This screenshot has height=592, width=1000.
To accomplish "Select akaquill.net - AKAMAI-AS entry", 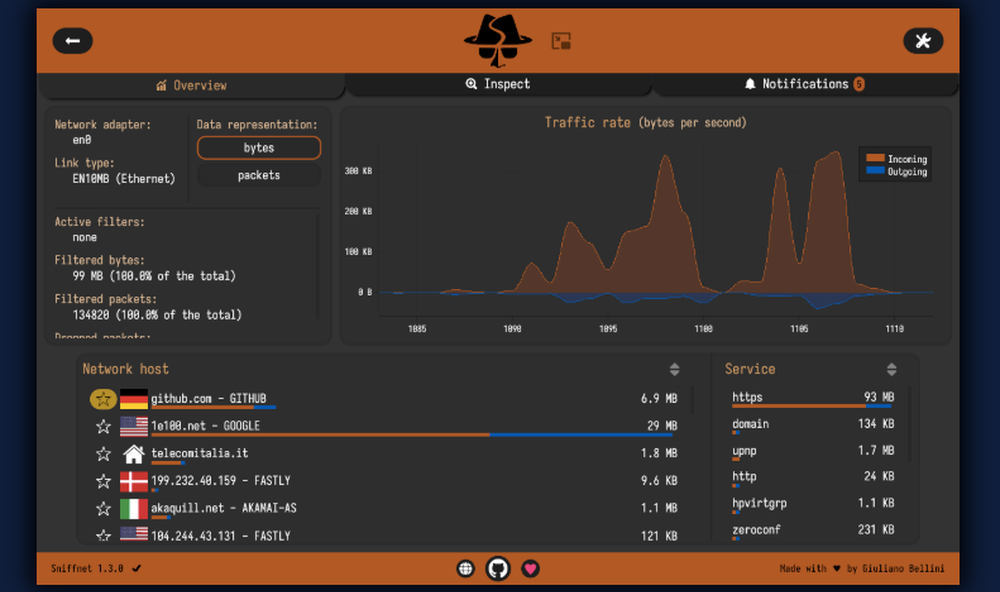I will click(x=383, y=508).
